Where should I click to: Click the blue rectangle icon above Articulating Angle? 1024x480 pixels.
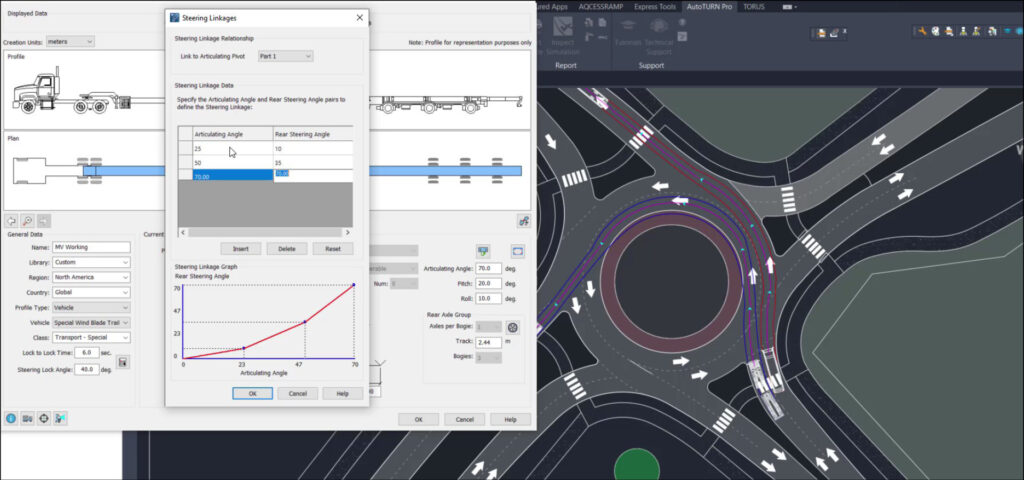518,251
